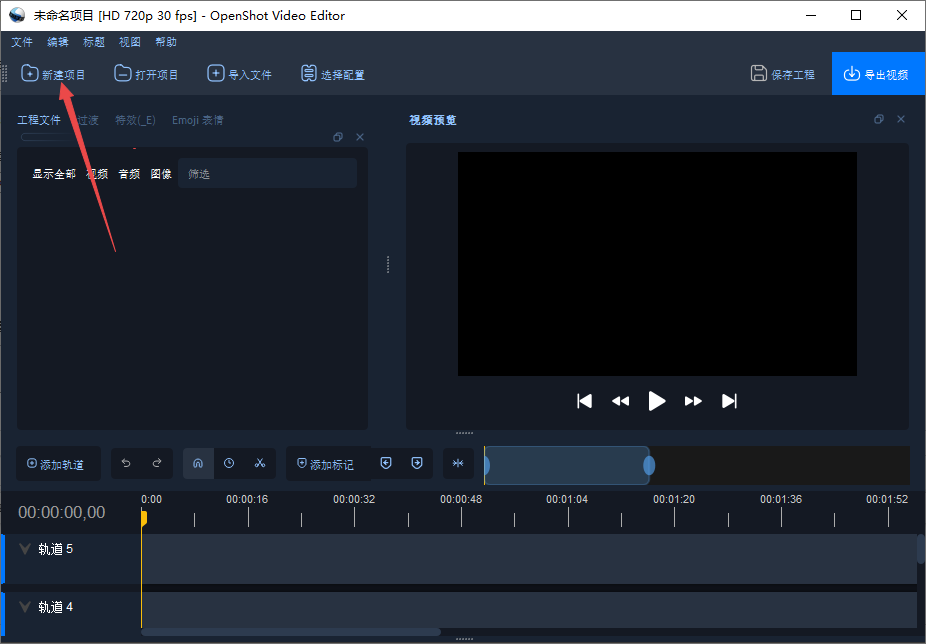Click the rewind button in preview
The height and width of the screenshot is (644, 926).
[620, 401]
